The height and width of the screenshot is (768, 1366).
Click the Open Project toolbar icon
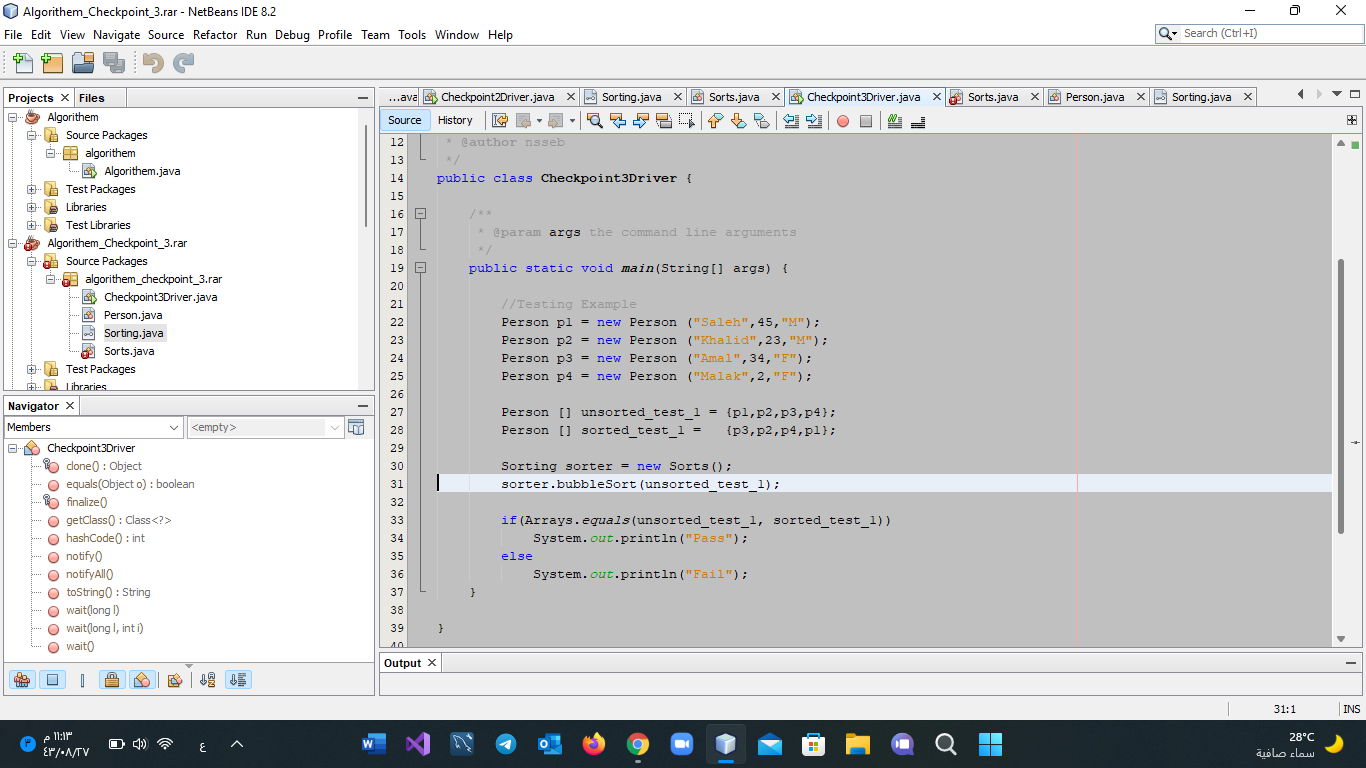83,63
